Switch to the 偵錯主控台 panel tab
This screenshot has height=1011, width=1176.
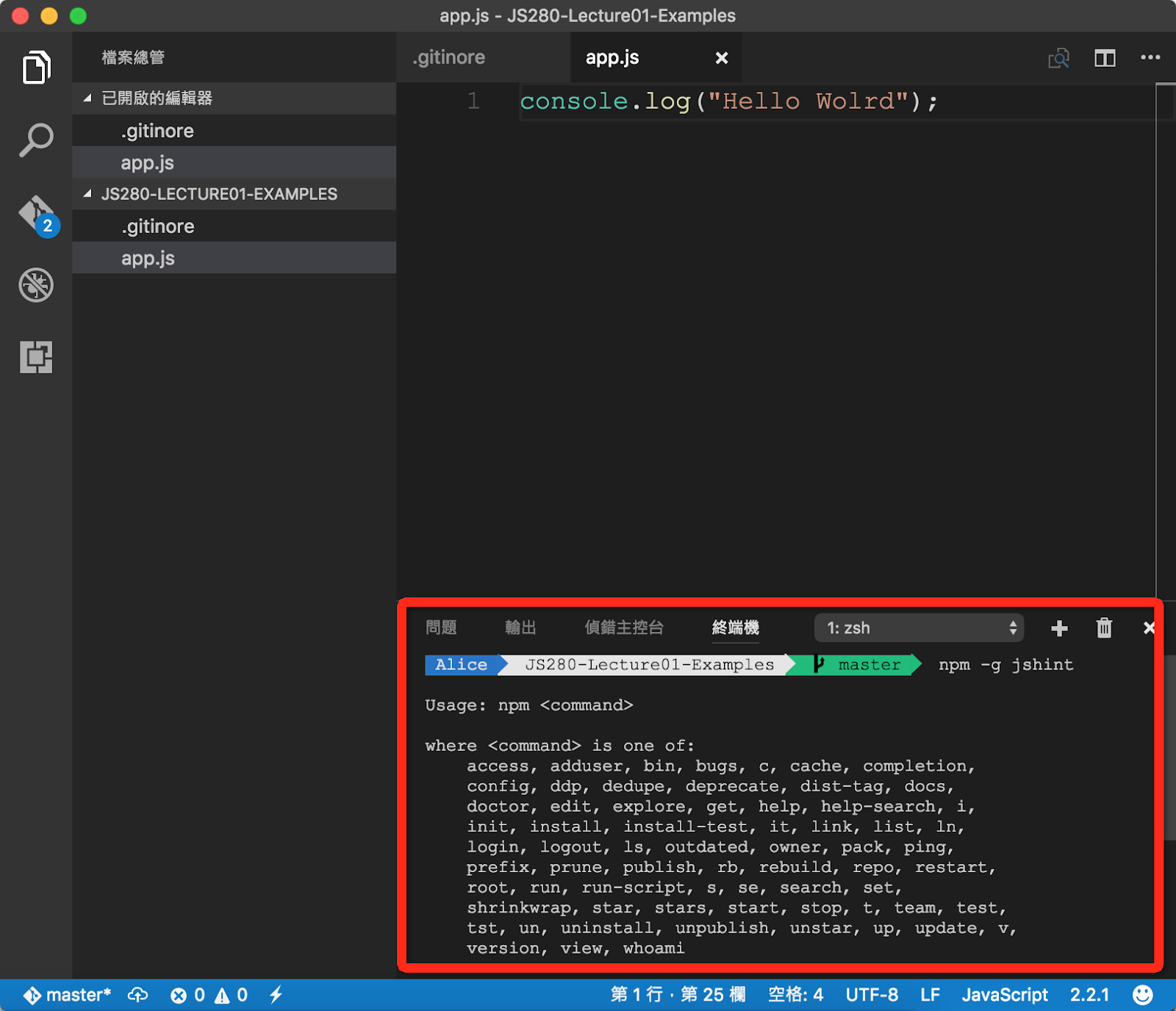tap(624, 627)
